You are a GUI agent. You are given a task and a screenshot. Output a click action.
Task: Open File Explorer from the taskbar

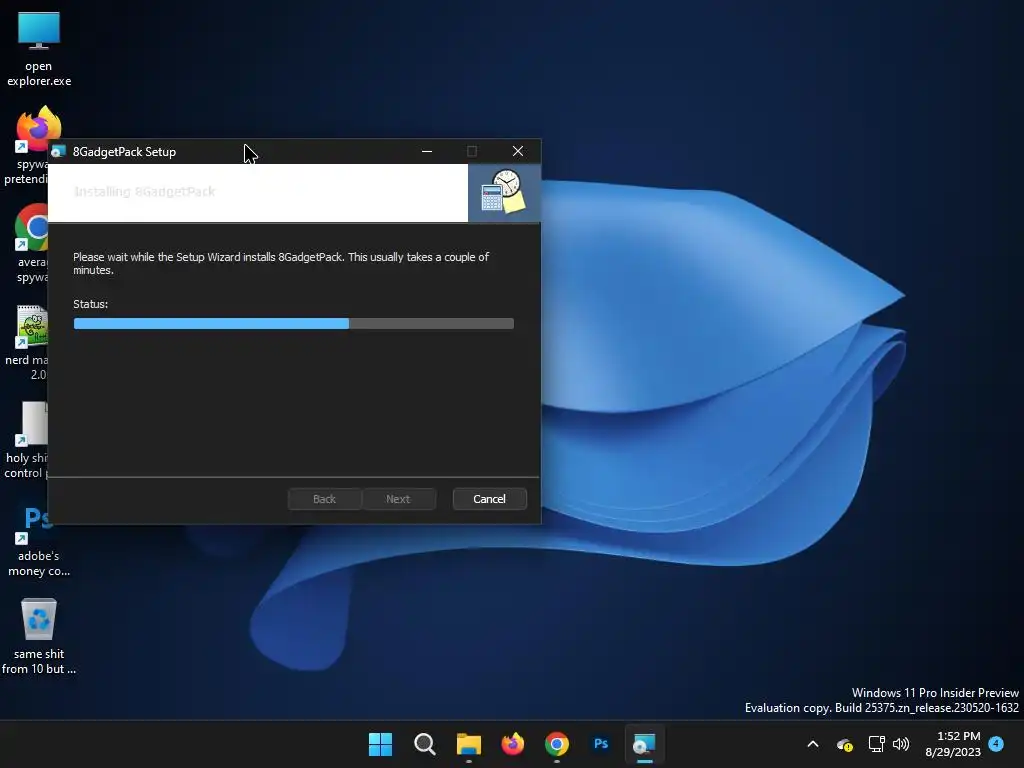468,744
